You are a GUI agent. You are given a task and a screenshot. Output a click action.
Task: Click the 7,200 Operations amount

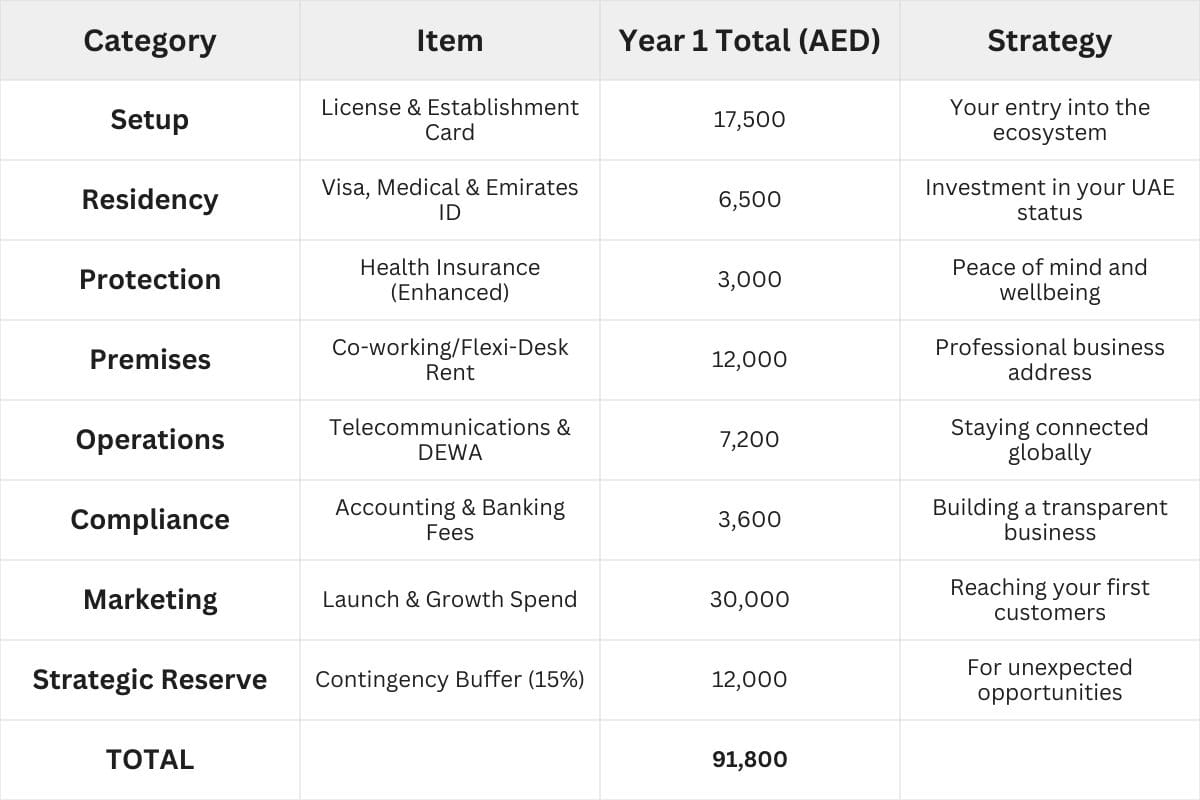tap(749, 440)
